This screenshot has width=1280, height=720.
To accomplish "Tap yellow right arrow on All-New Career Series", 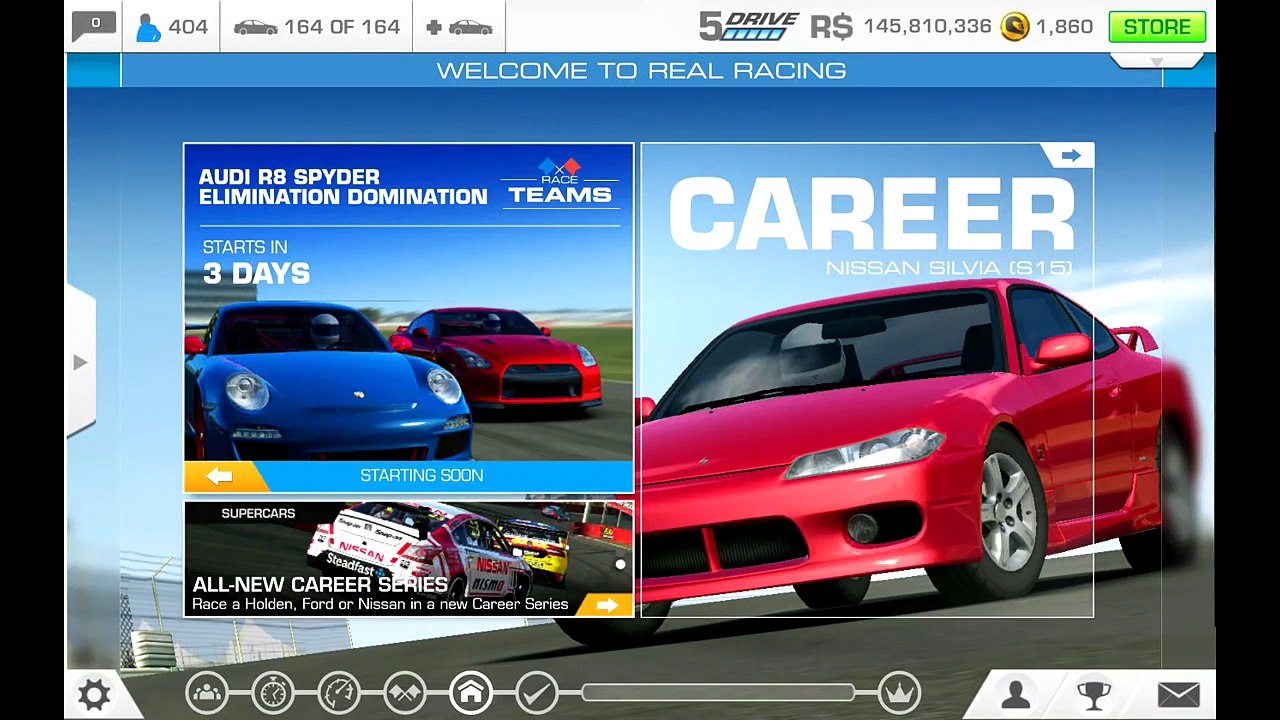I will tap(606, 604).
